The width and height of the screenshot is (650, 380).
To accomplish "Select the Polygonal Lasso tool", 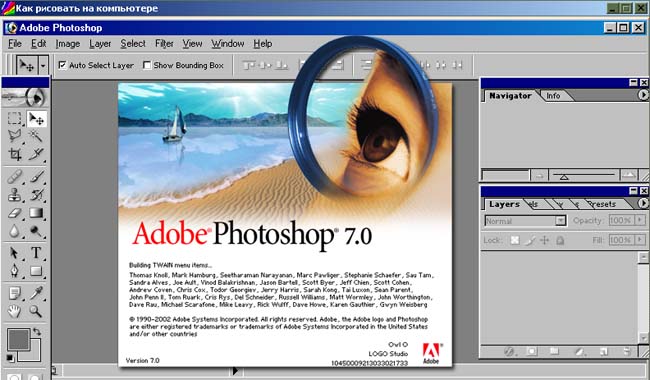I will 15,136.
